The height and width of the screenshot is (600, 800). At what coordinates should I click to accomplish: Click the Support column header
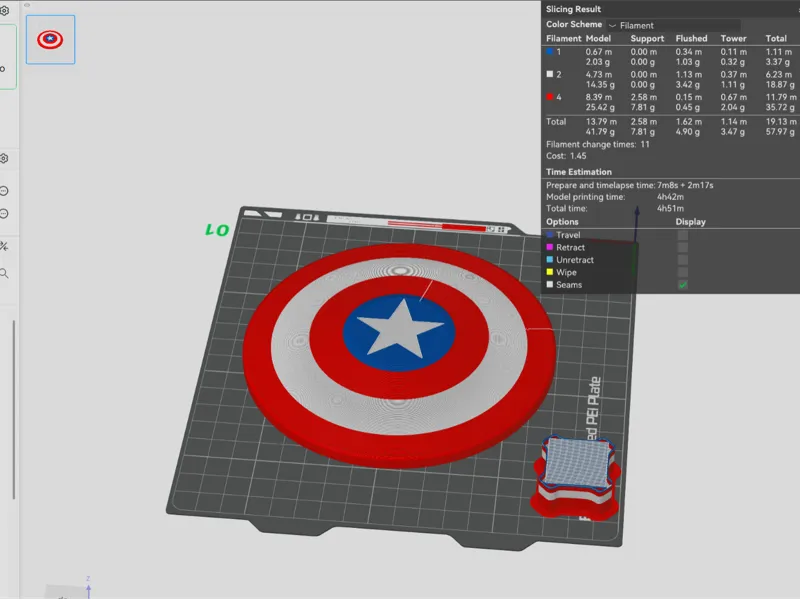(x=647, y=38)
